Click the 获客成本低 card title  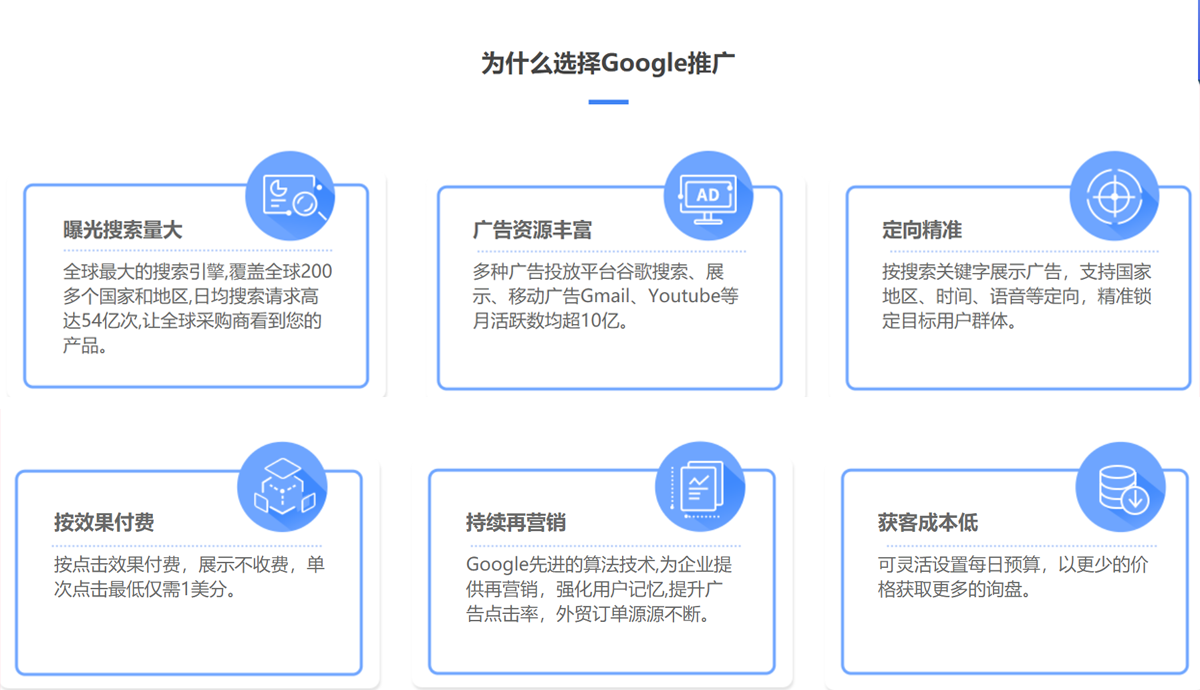(x=928, y=522)
